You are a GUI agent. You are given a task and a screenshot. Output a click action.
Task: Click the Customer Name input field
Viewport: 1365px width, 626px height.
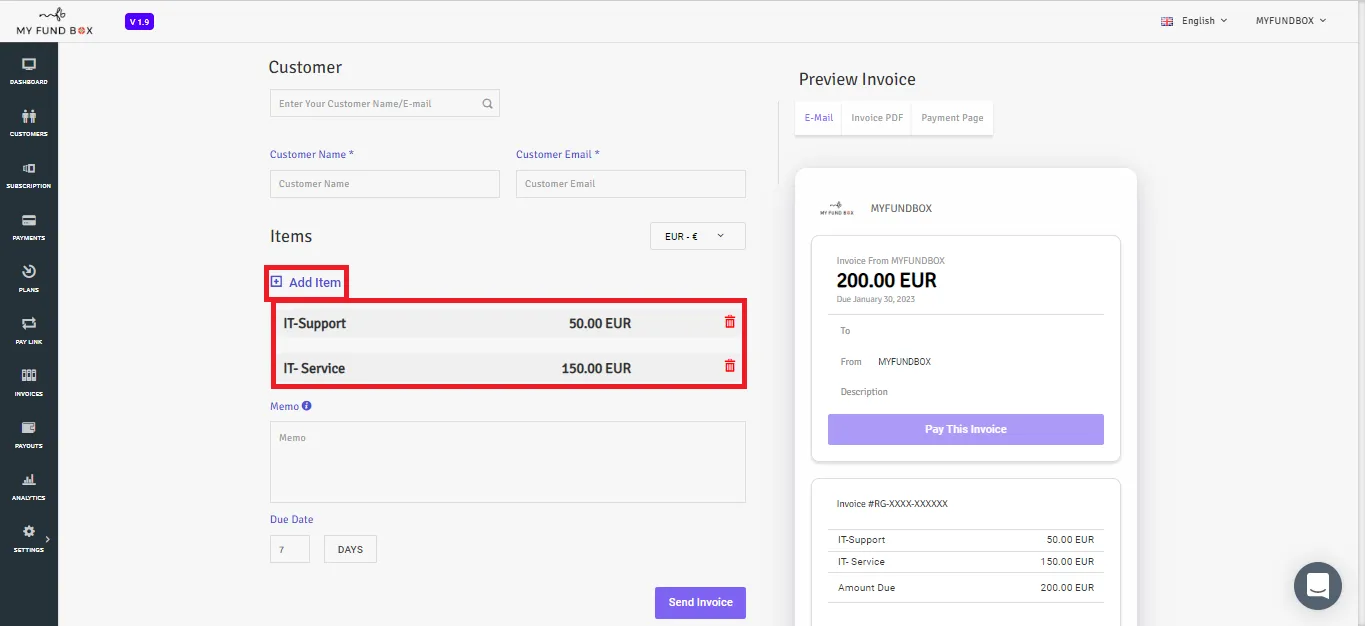(385, 184)
